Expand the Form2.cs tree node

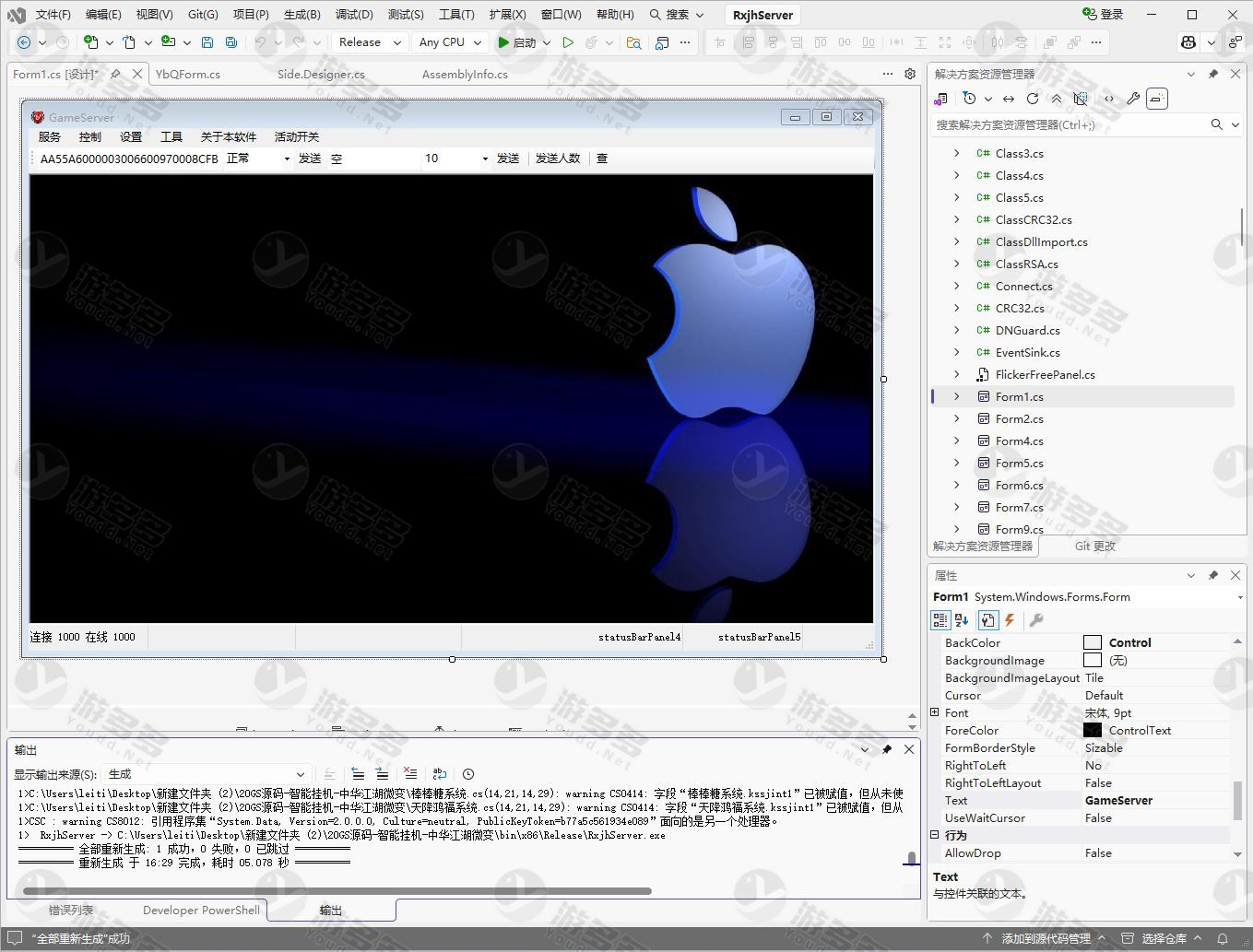click(956, 419)
